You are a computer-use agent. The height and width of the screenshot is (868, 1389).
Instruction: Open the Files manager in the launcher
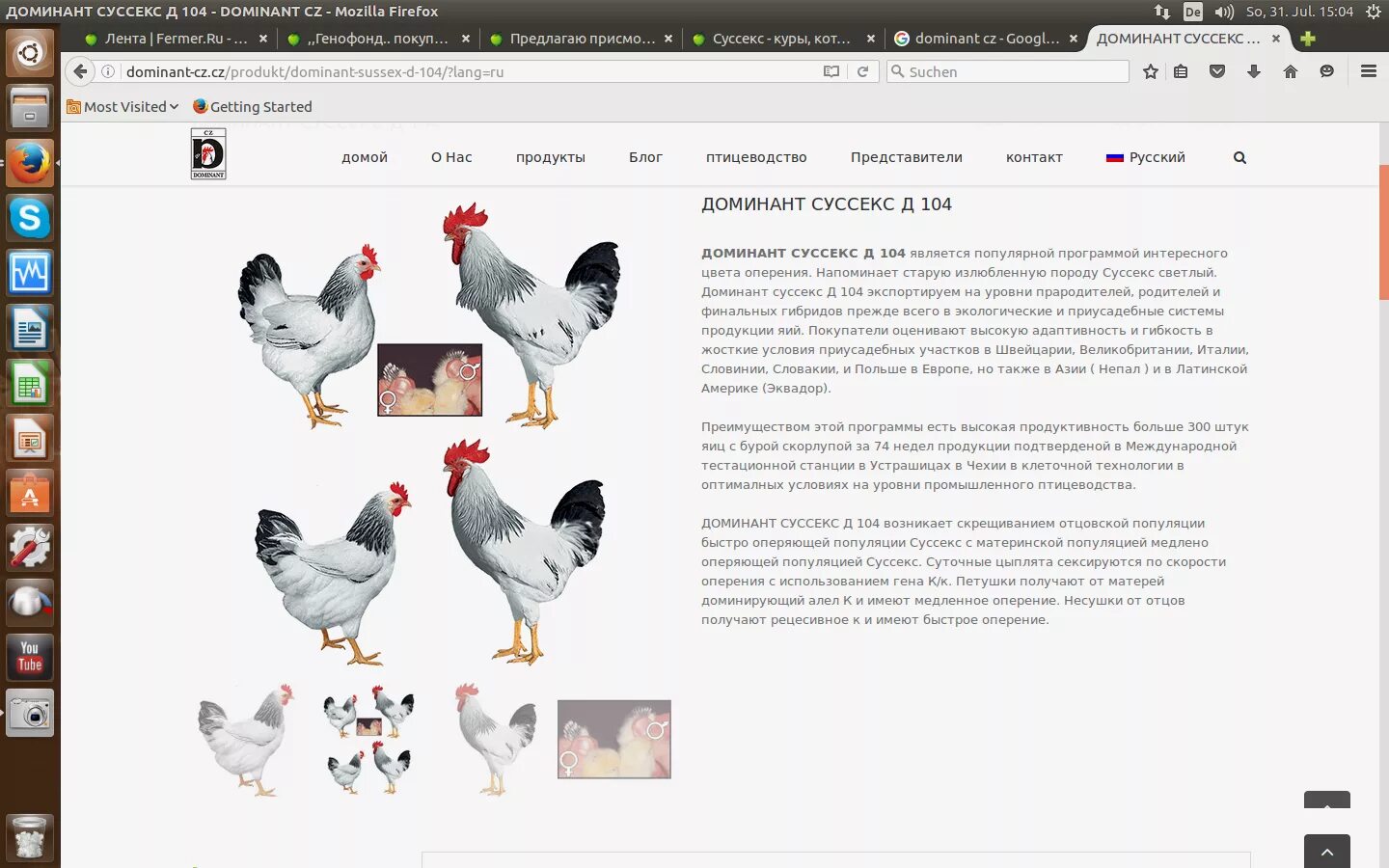(x=30, y=107)
